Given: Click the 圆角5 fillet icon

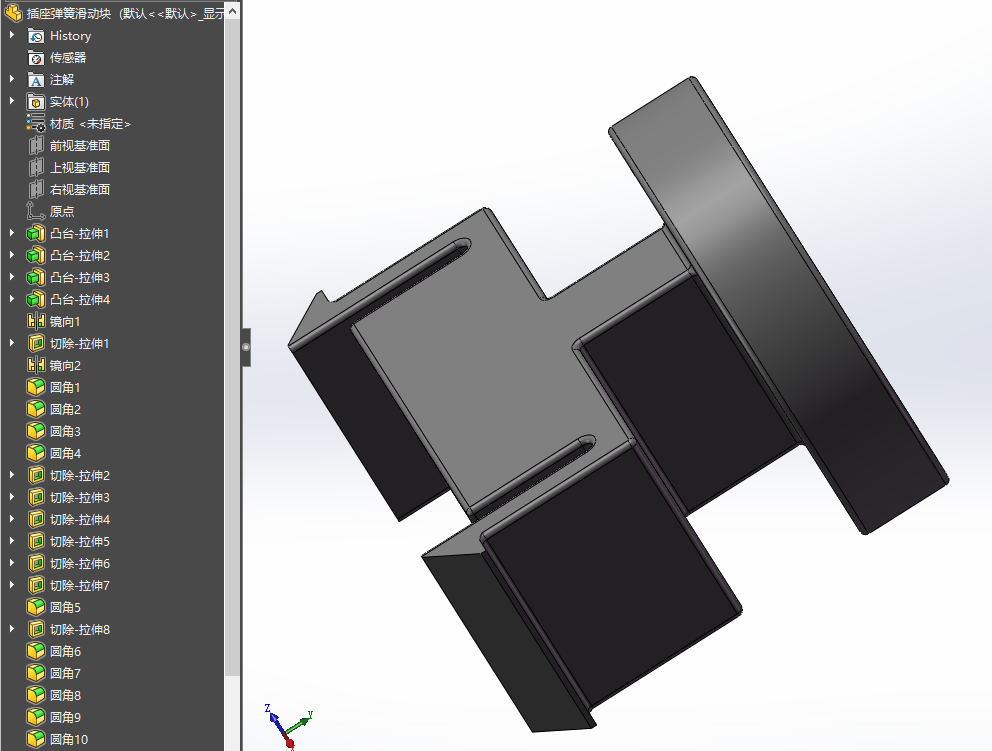Looking at the screenshot, I should click(36, 607).
